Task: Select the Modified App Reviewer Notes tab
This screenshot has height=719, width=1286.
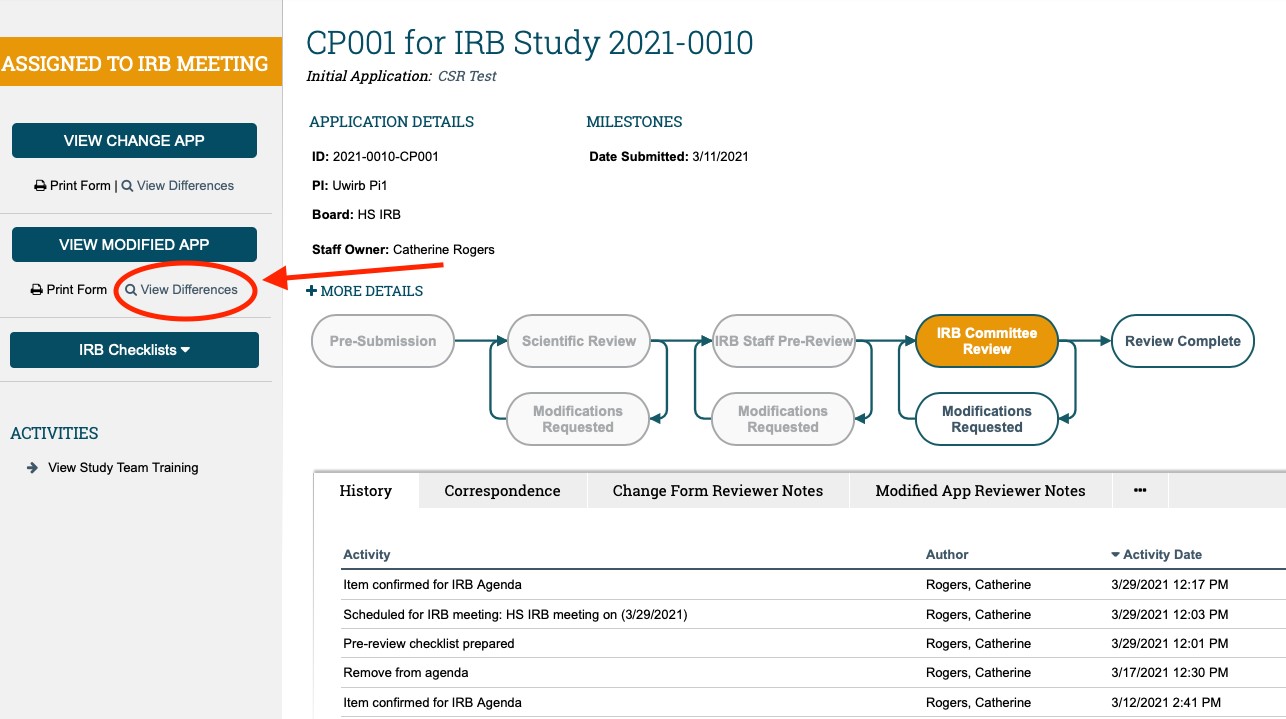Action: tap(980, 490)
